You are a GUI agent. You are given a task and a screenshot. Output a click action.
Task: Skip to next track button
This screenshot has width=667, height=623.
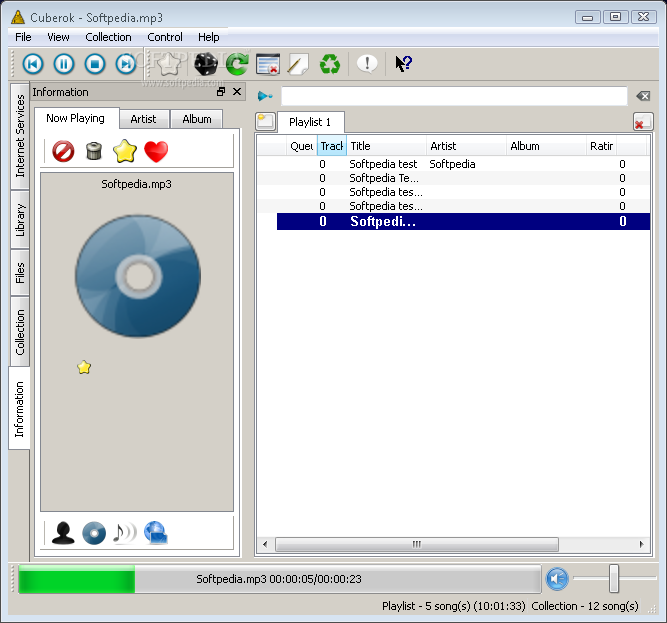point(126,64)
